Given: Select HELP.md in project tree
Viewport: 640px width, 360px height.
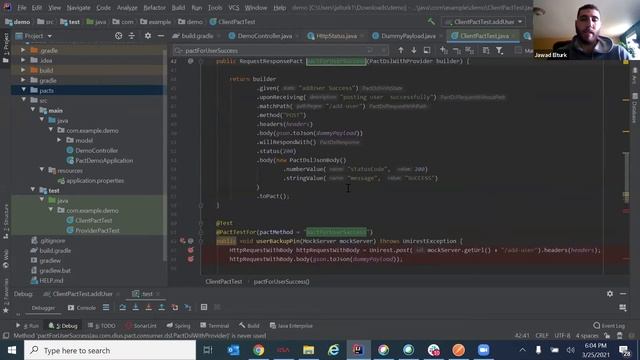Looking at the screenshot, I should pos(51,280).
